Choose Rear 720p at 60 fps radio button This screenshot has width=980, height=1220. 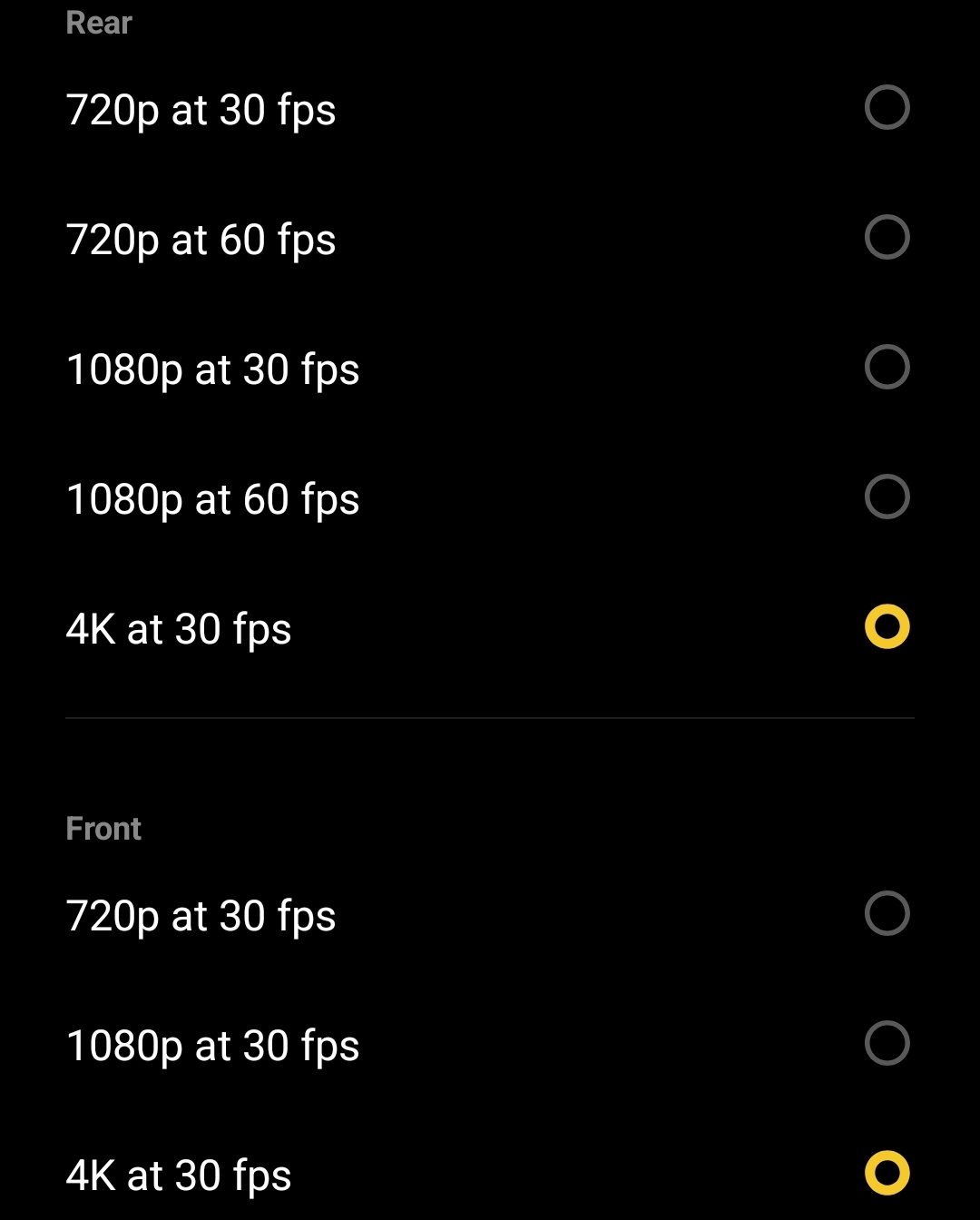coord(887,238)
